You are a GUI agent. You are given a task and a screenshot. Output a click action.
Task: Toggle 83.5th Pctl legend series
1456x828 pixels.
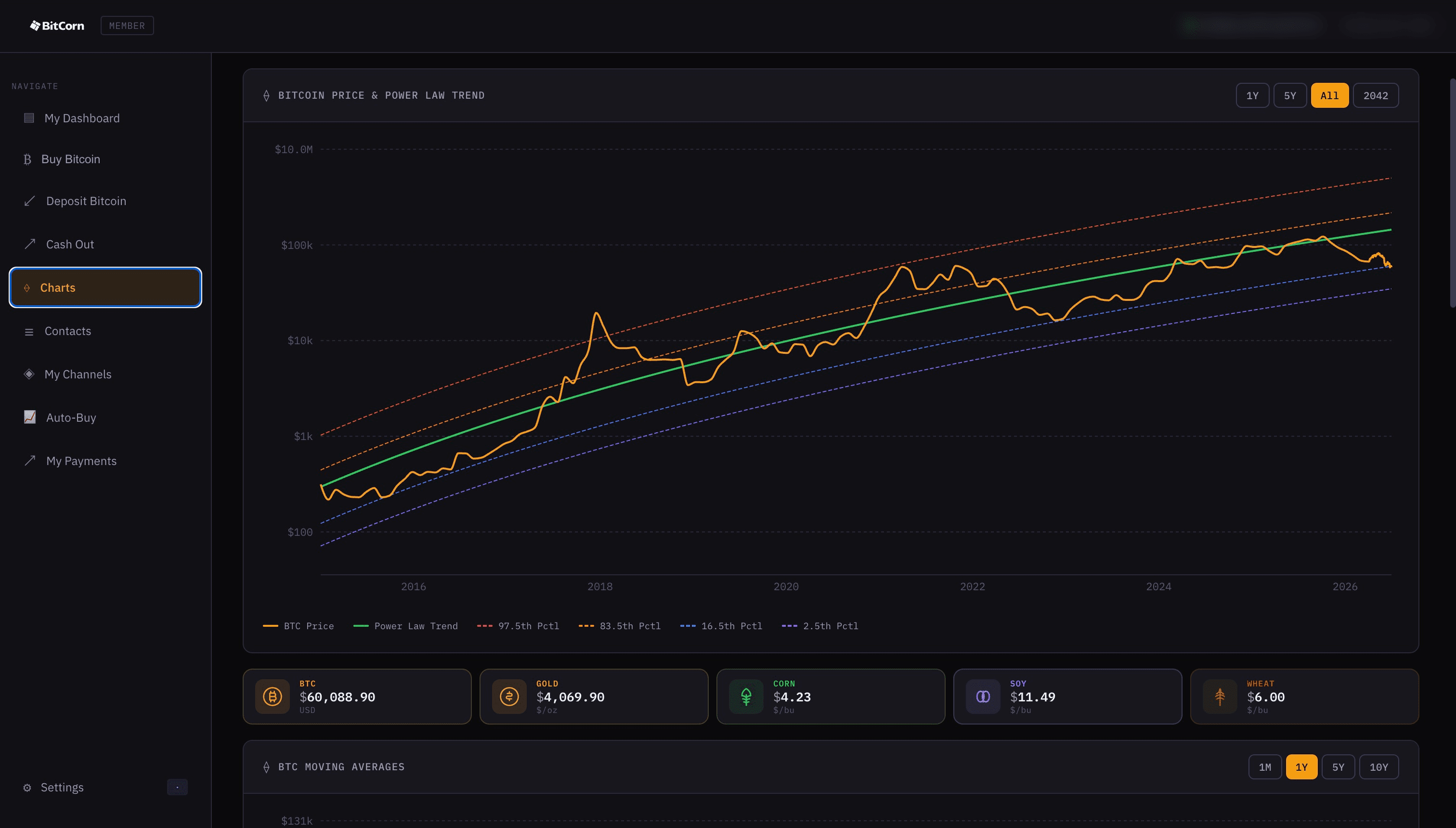620,626
